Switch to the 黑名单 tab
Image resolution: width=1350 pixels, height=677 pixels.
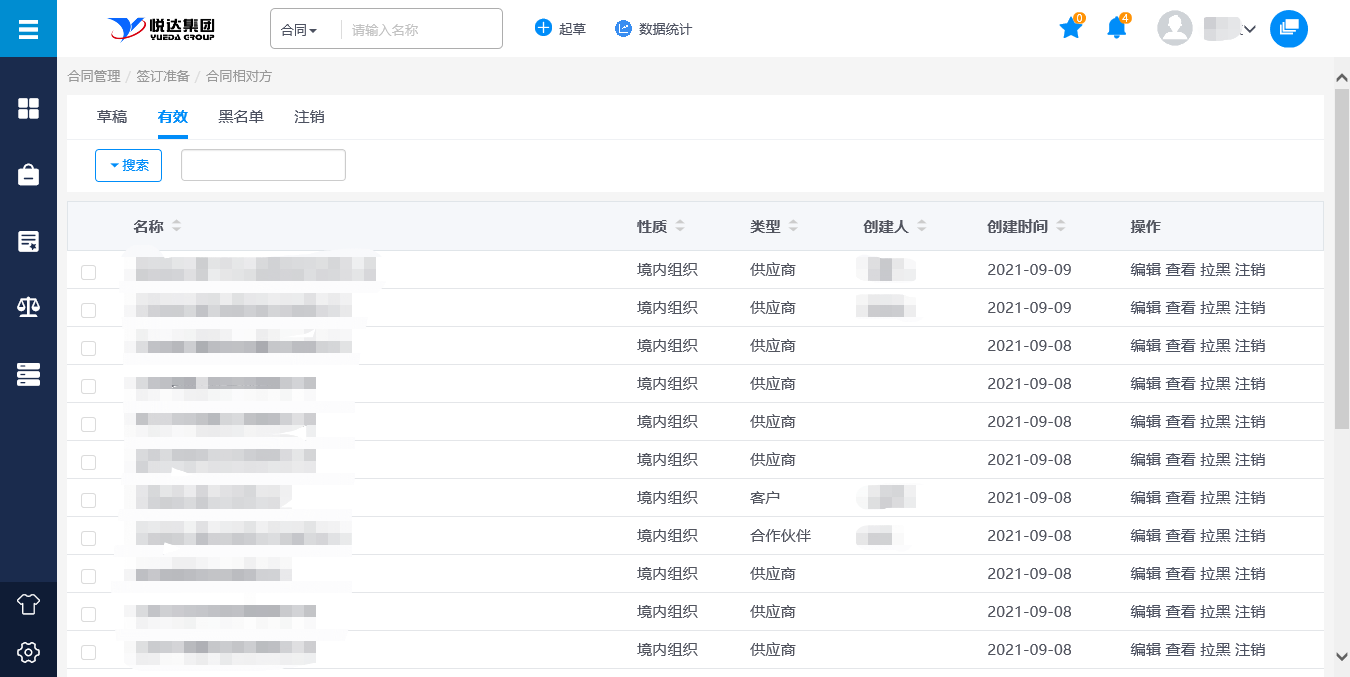(x=241, y=117)
